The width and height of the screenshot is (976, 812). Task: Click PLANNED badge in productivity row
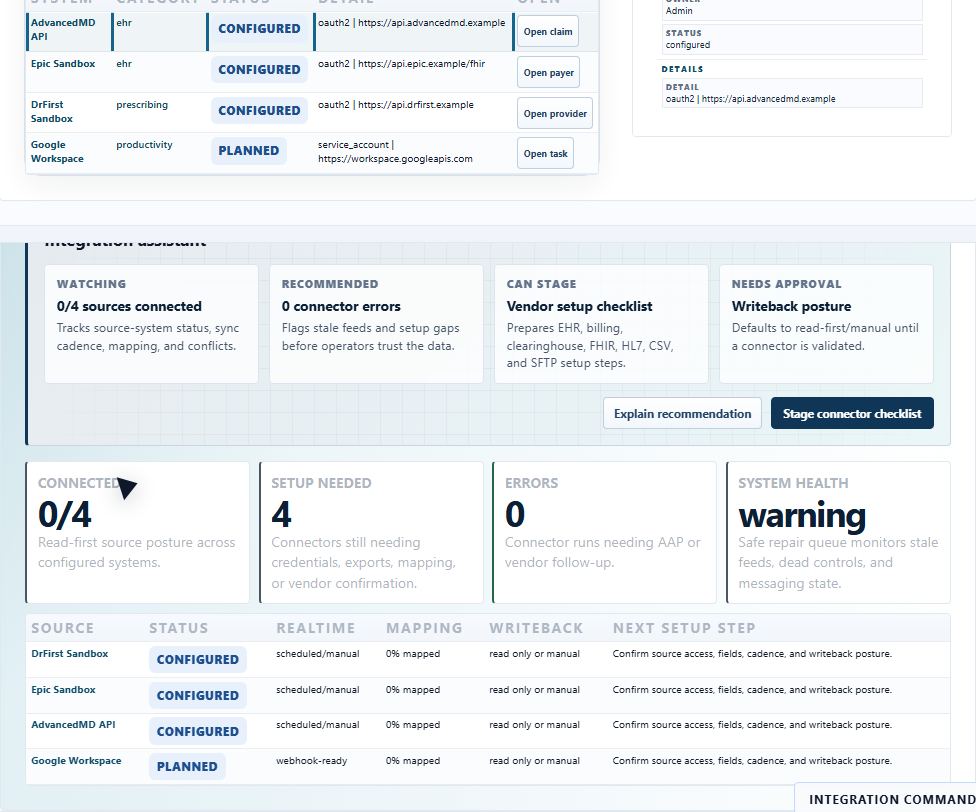coord(248,151)
